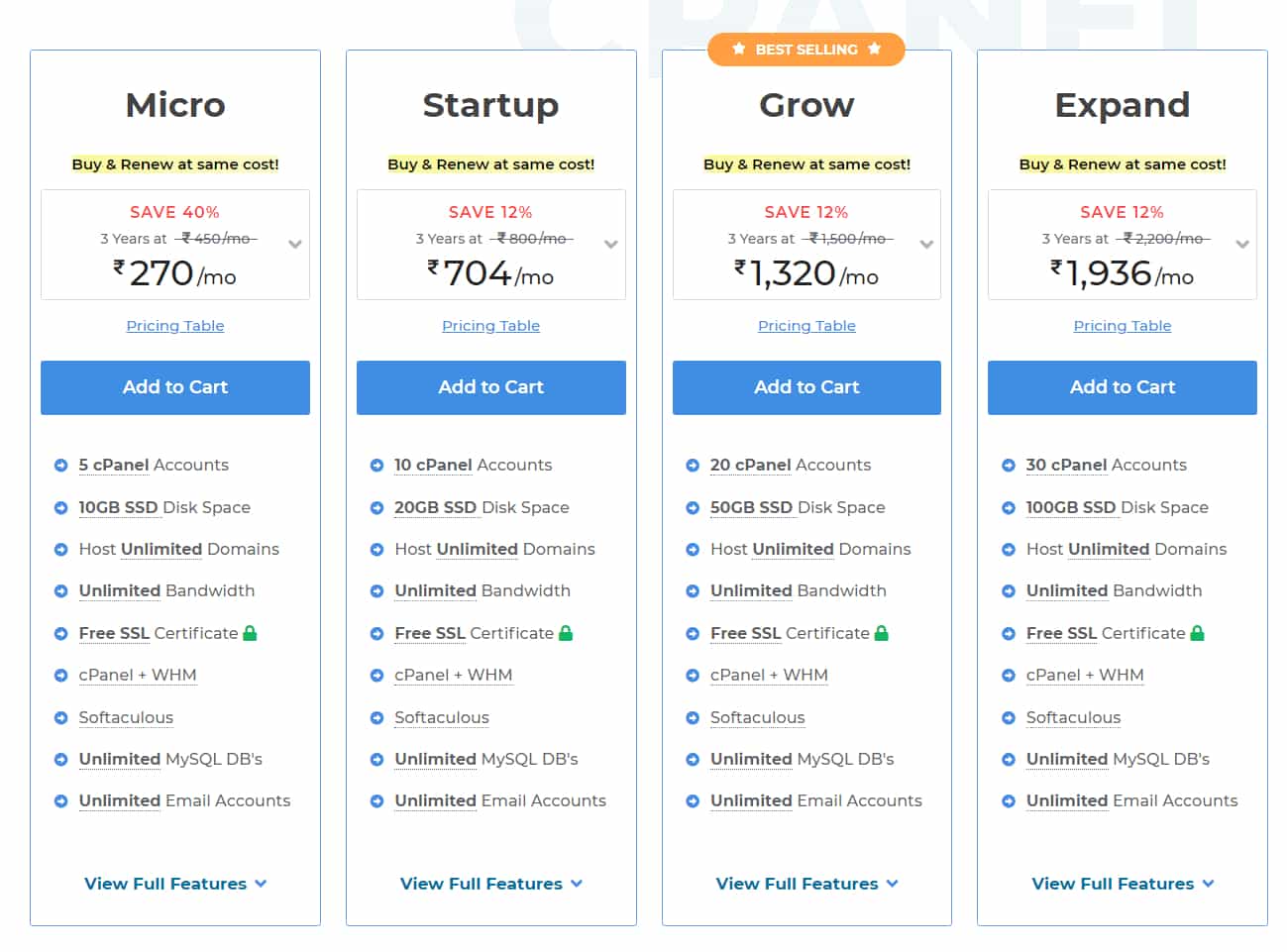Click the green lock in Startup plan

pyautogui.click(x=566, y=633)
